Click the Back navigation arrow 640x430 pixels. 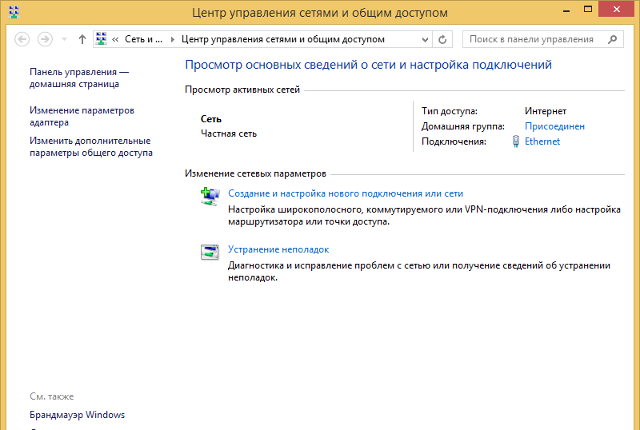(x=22, y=39)
